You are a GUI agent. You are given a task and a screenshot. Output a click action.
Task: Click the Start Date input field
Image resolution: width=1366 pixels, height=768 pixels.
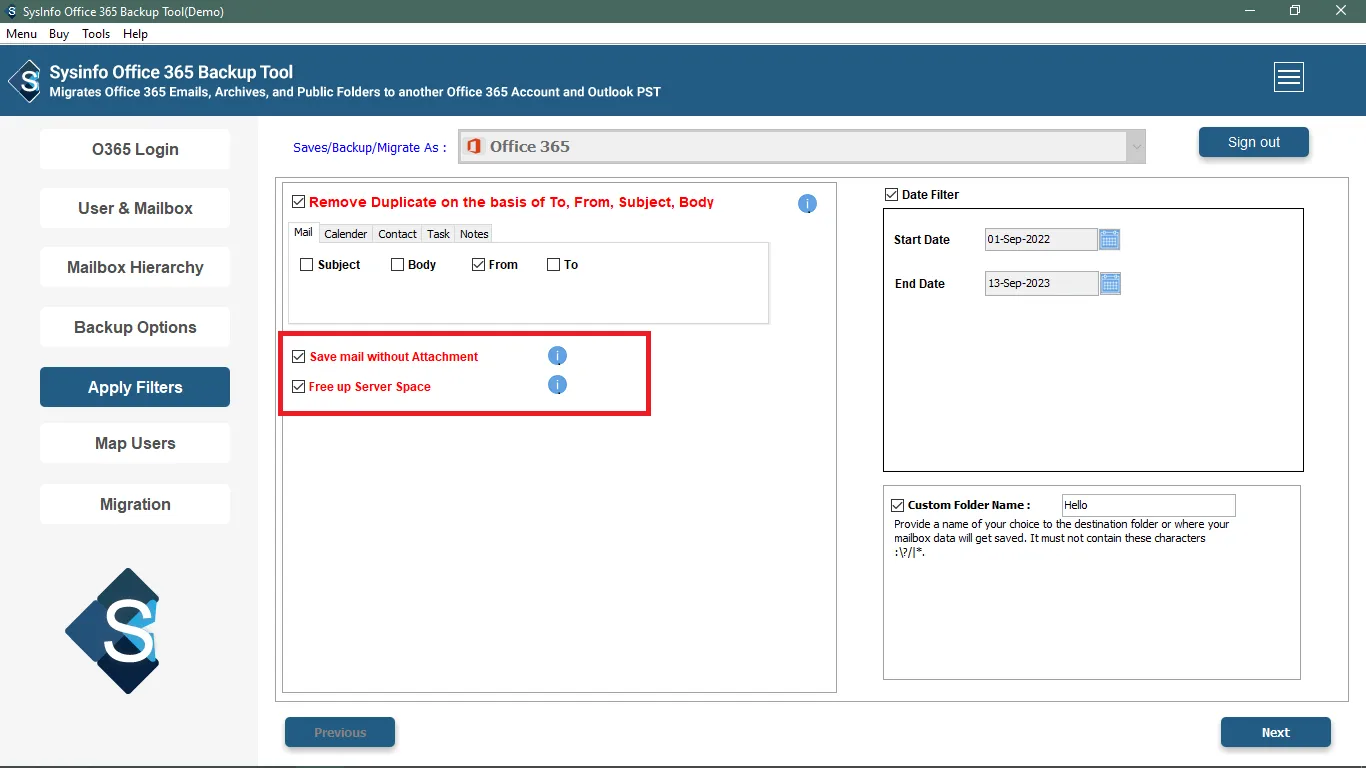pyautogui.click(x=1040, y=240)
